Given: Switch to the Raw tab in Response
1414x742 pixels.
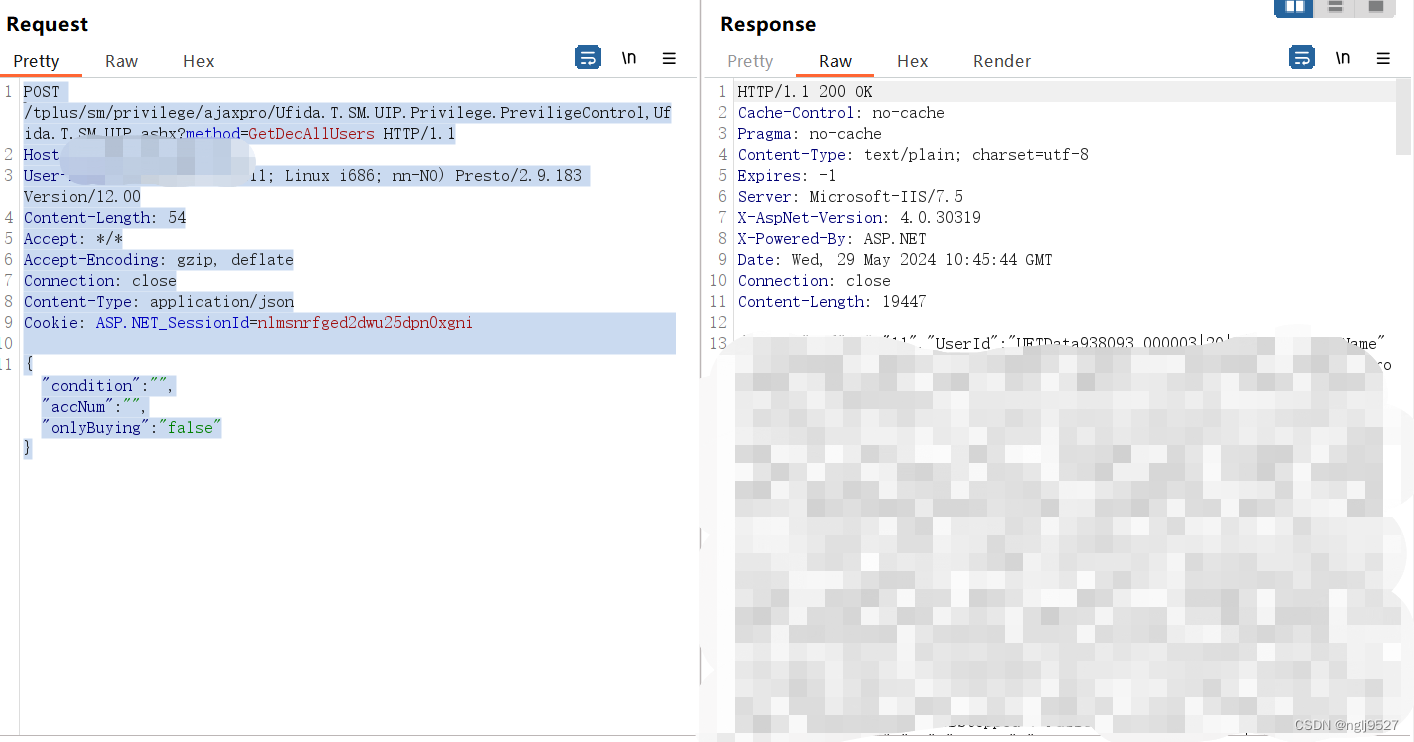Looking at the screenshot, I should point(835,61).
